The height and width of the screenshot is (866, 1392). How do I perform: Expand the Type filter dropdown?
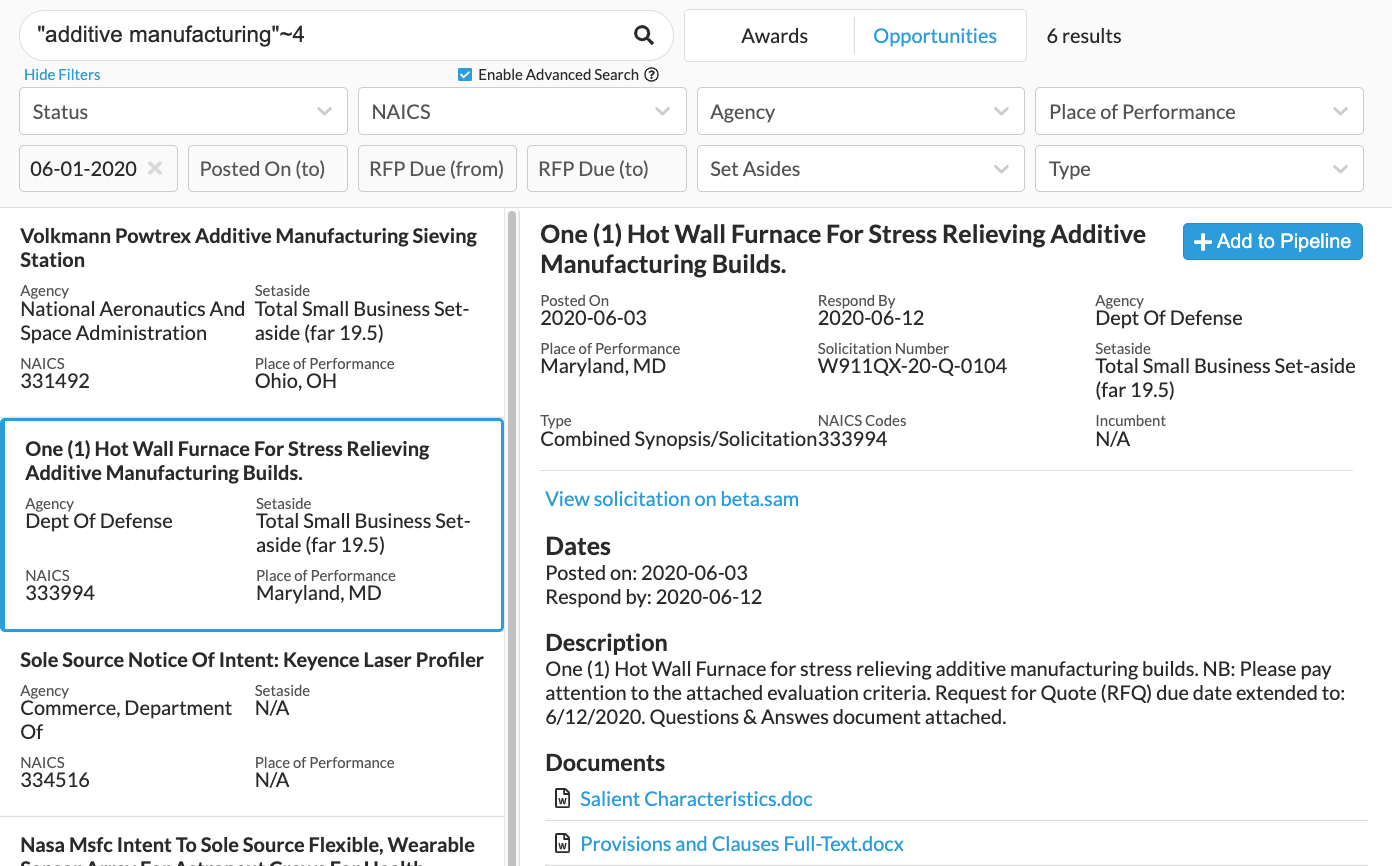[x=1199, y=168]
